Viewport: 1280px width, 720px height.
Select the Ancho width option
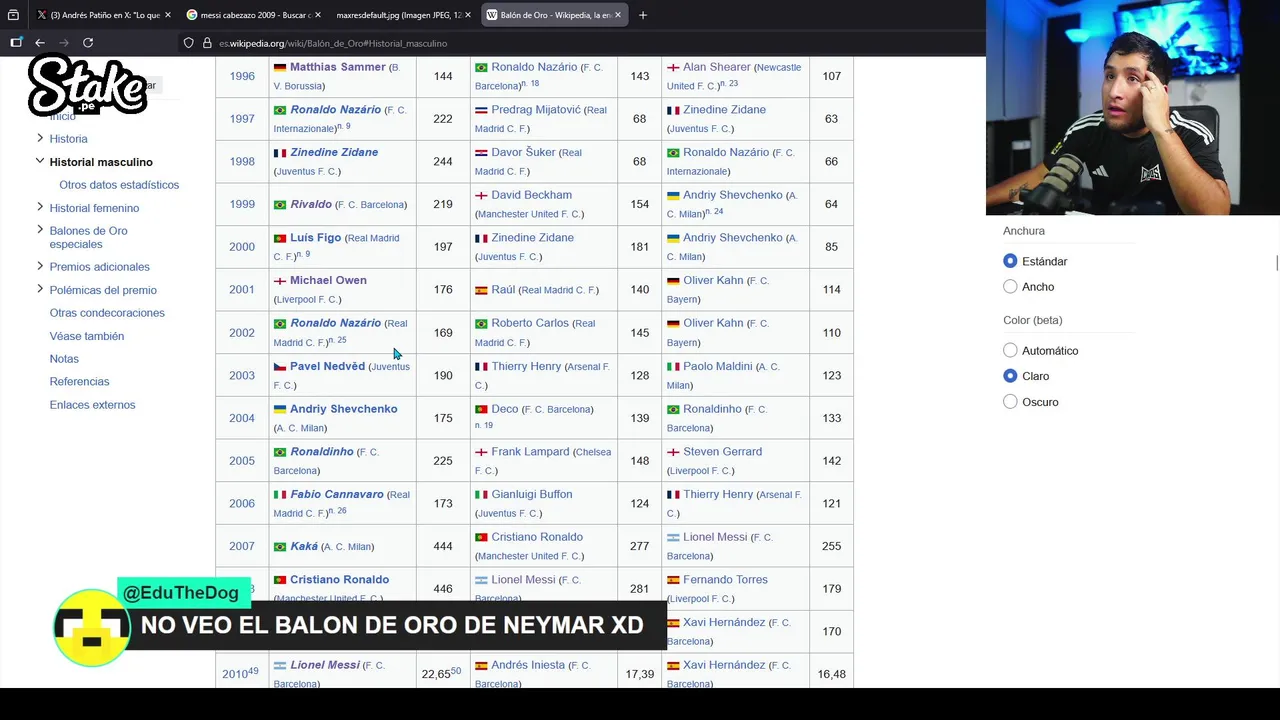tap(1010, 287)
